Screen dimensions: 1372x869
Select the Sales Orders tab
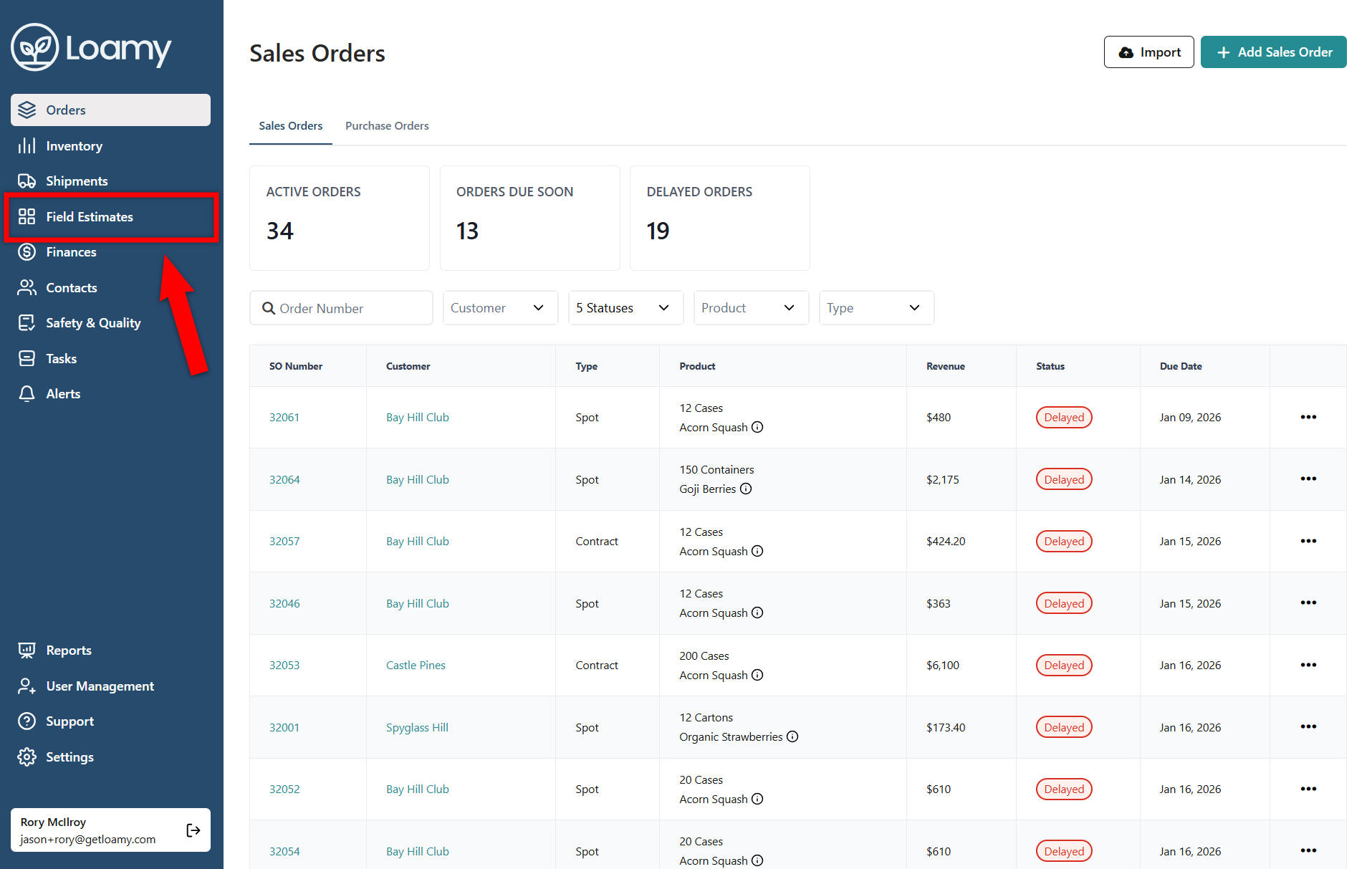click(290, 125)
